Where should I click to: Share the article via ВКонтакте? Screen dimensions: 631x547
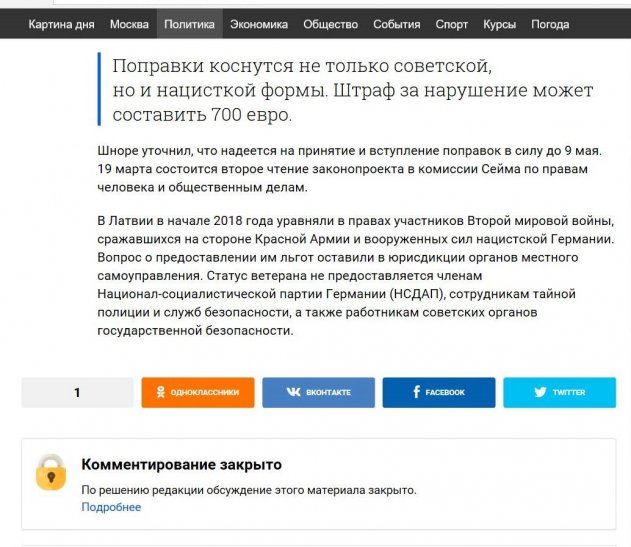(318, 393)
